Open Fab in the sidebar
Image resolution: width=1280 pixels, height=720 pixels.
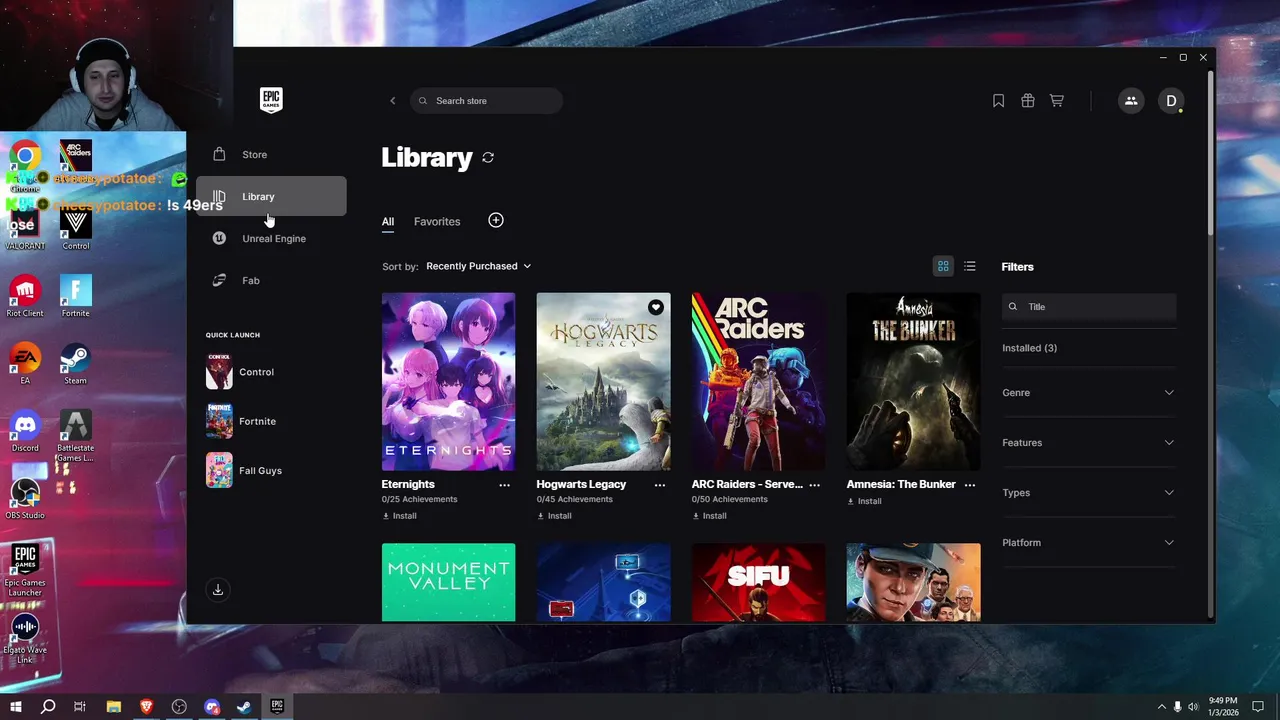[271, 280]
